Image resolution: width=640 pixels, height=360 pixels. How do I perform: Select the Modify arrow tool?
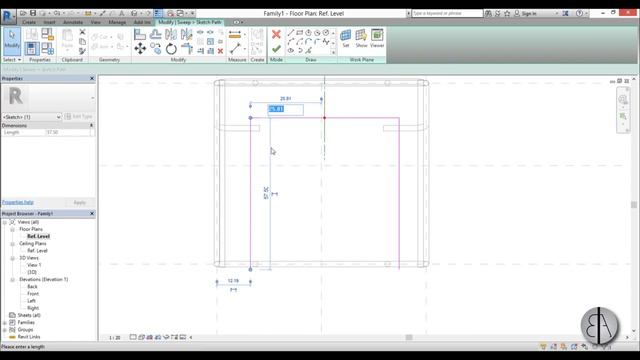(x=12, y=41)
